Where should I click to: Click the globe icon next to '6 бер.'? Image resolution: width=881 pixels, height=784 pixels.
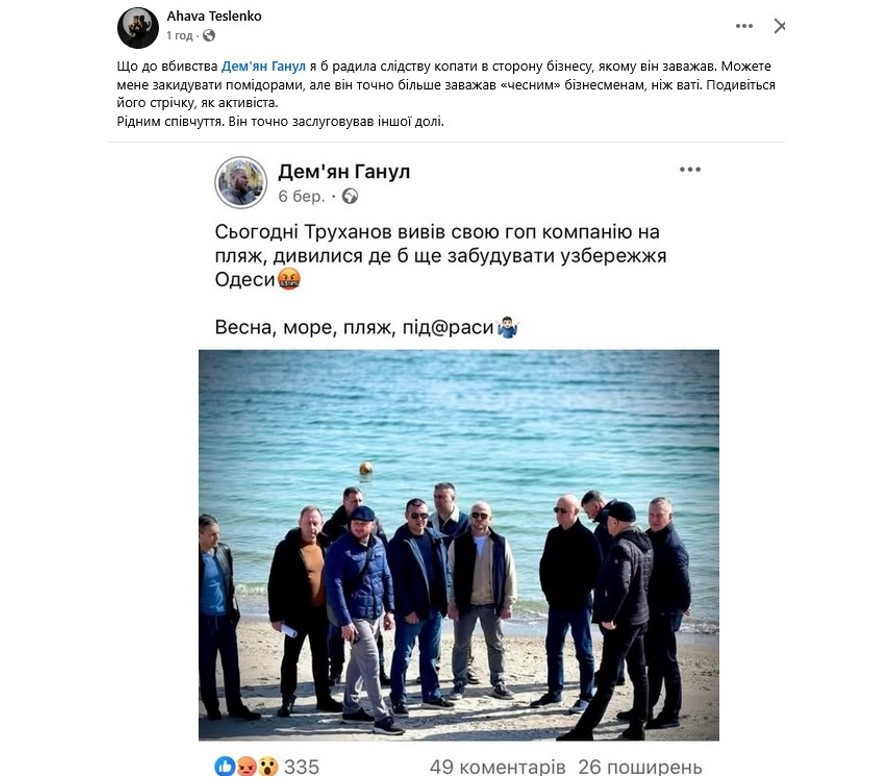tap(350, 196)
